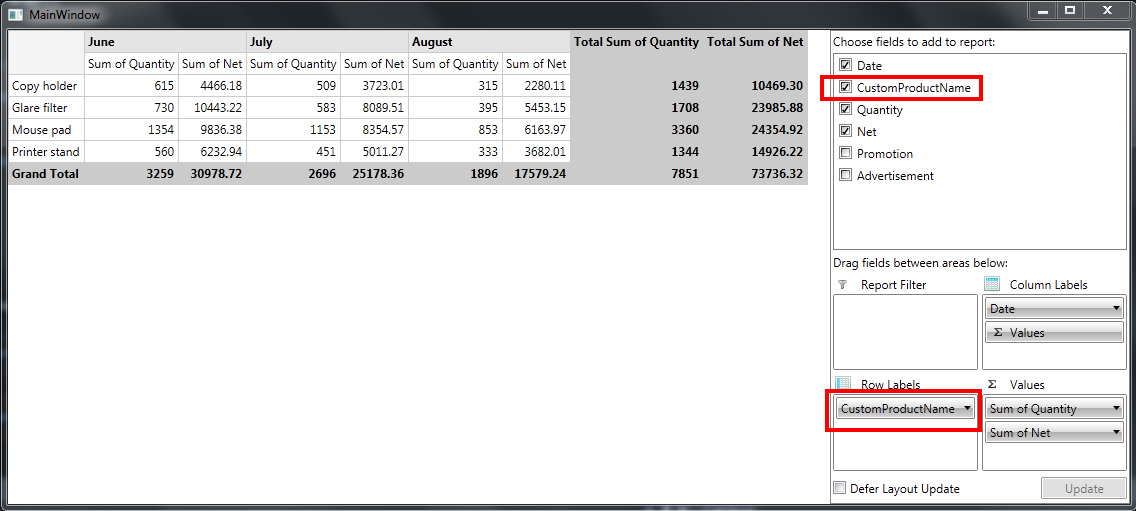Click the sigma icon beside Values area
Viewport: 1136px width, 511px height.
coord(993,384)
